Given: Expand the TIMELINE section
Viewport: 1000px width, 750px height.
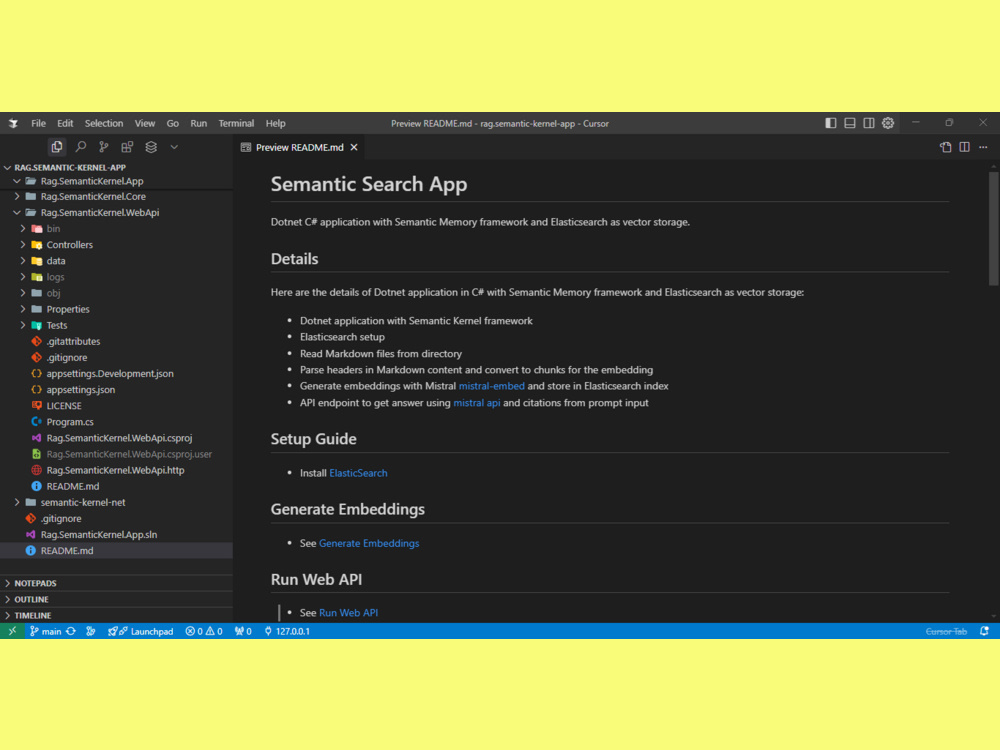Looking at the screenshot, I should click(117, 615).
